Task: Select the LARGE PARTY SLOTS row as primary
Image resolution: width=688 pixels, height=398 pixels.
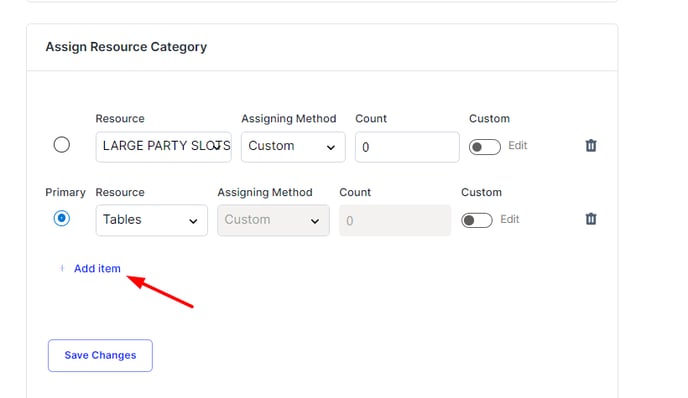Action: 61,144
